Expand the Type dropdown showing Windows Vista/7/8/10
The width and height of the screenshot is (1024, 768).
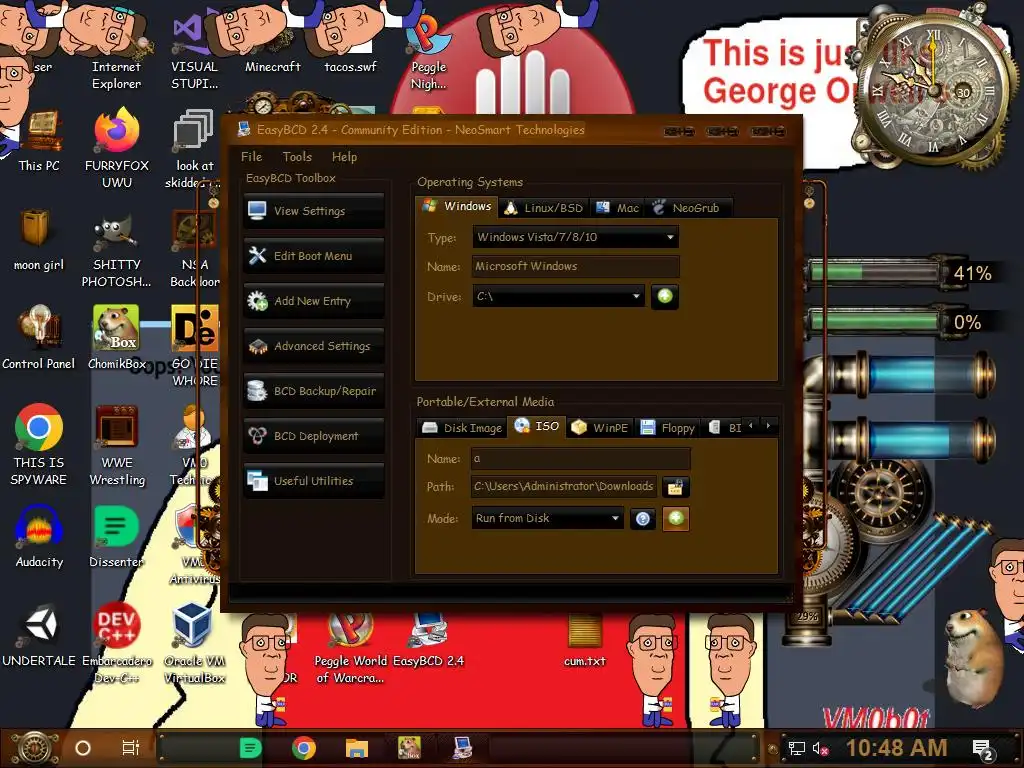(575, 237)
